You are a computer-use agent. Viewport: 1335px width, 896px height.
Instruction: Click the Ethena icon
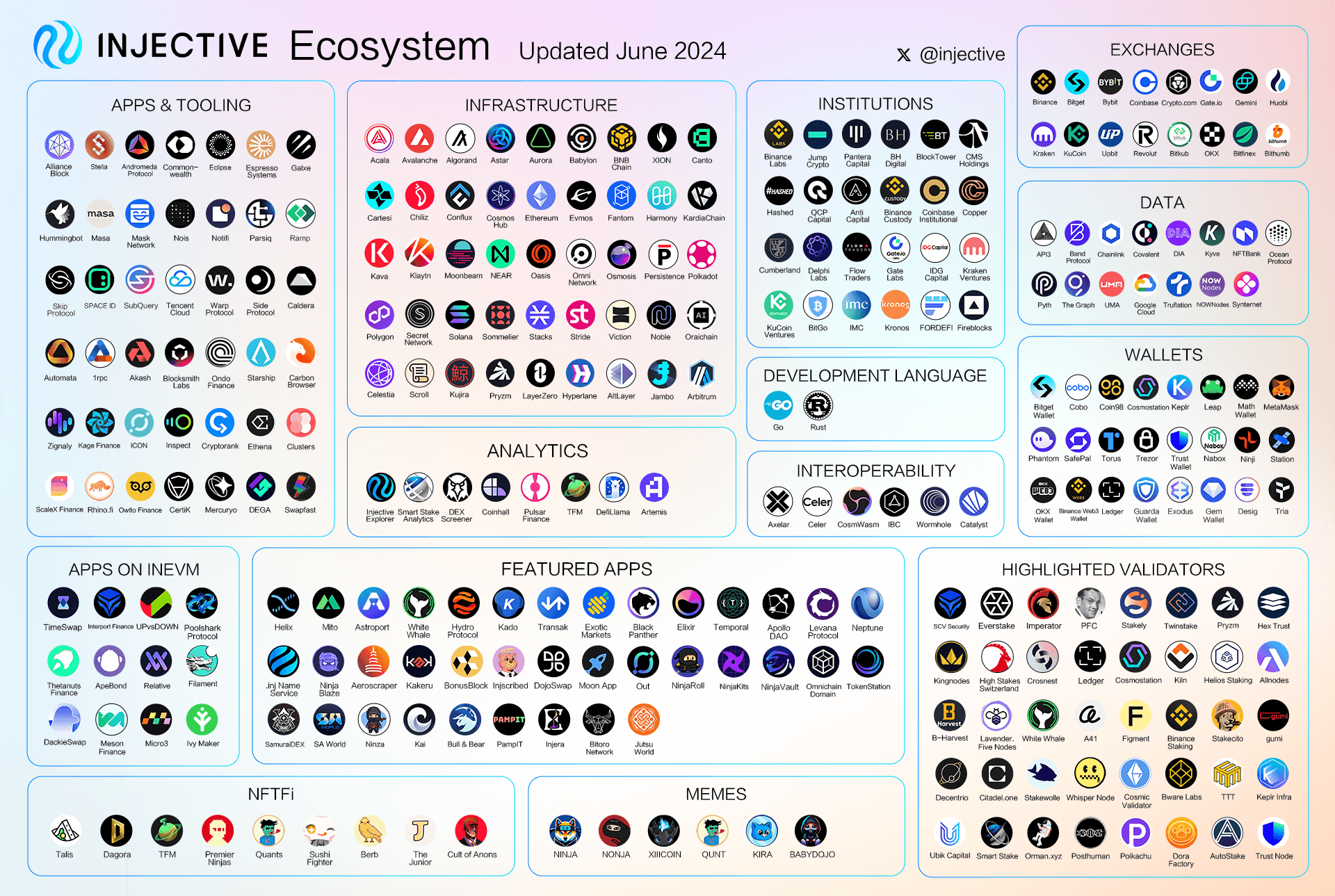(260, 423)
